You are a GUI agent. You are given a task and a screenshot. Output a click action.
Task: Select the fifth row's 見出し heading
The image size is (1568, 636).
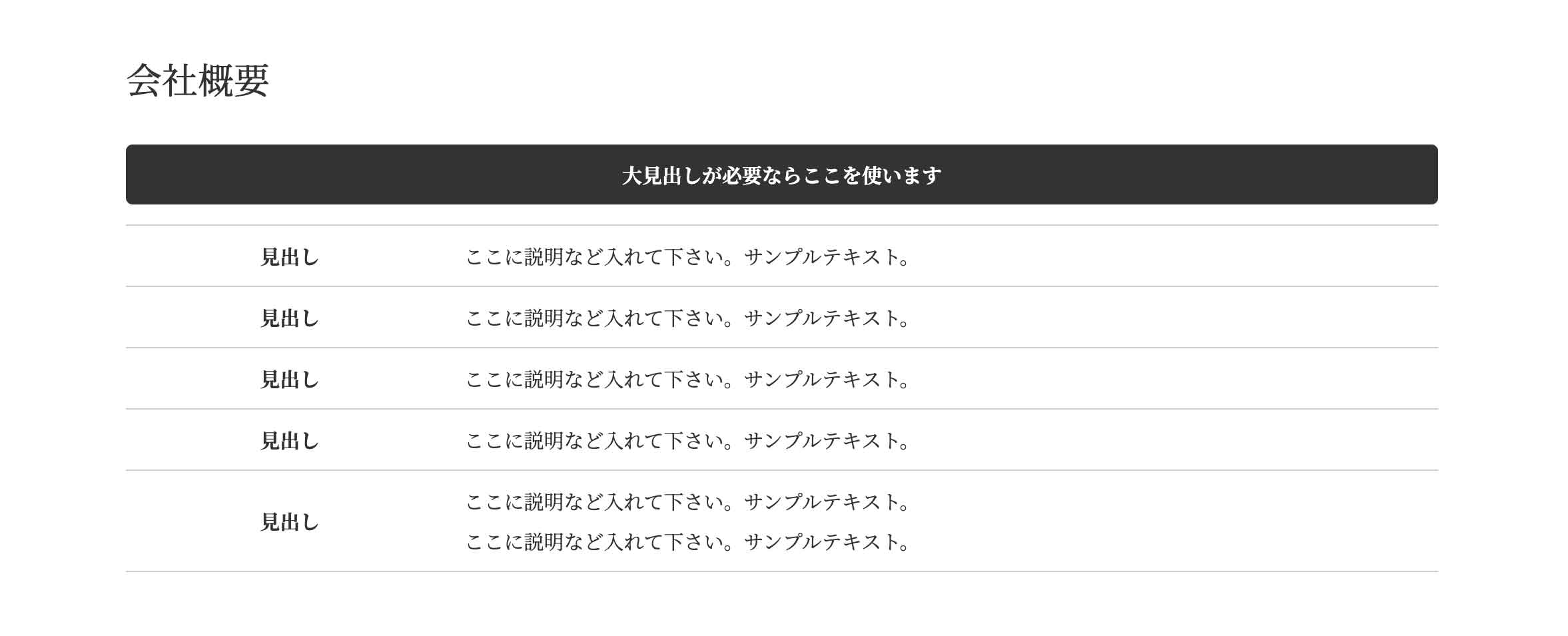pyautogui.click(x=290, y=522)
